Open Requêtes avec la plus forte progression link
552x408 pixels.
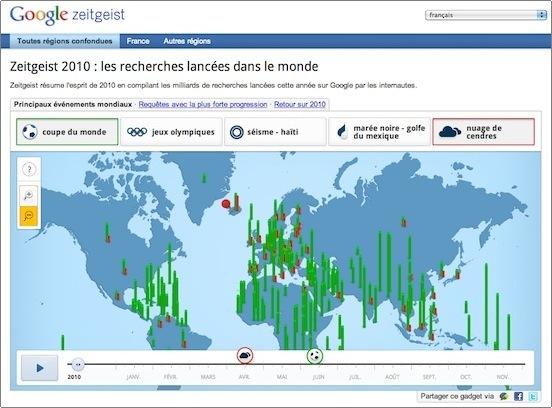click(x=203, y=104)
